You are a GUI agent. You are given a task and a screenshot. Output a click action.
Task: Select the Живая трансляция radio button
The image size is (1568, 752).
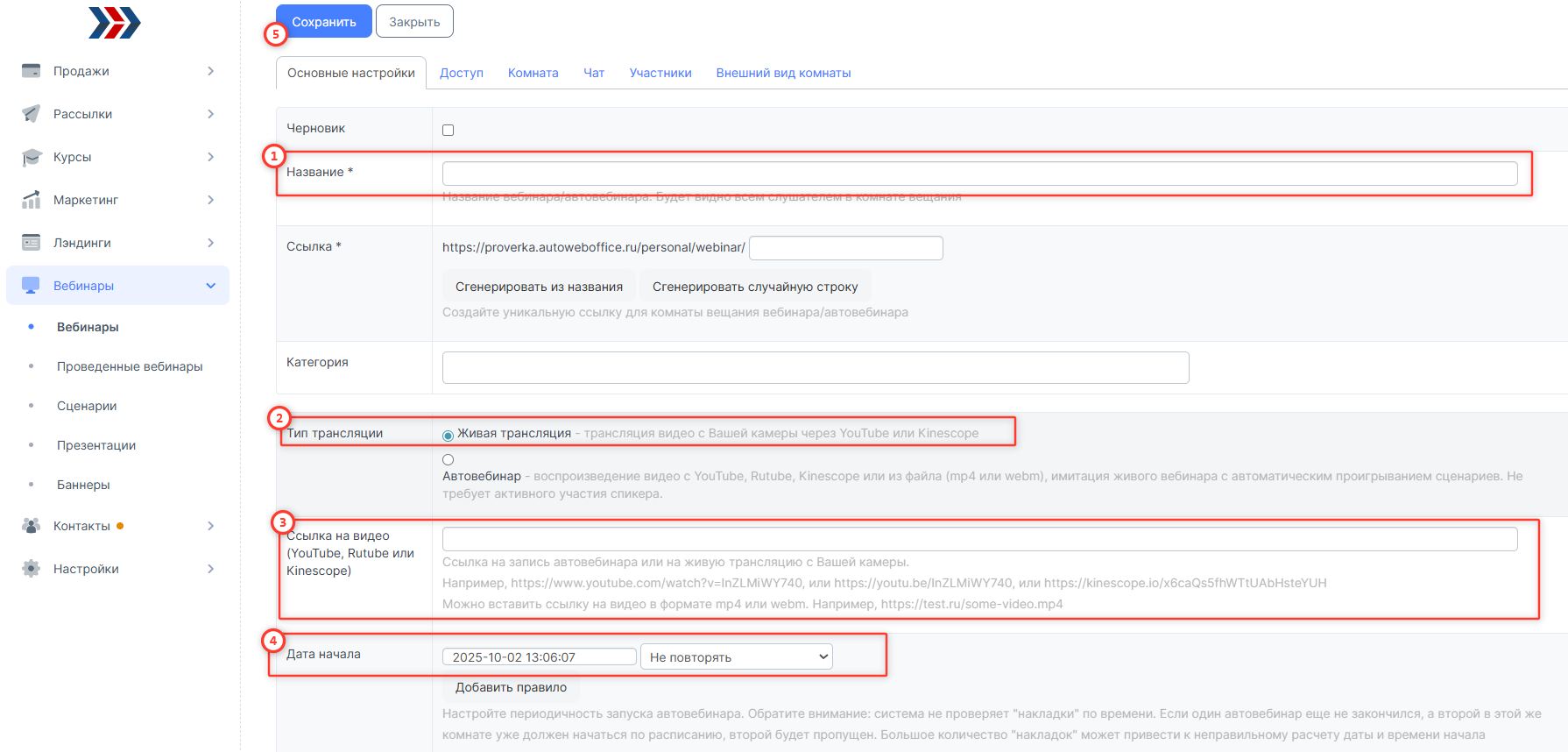448,435
